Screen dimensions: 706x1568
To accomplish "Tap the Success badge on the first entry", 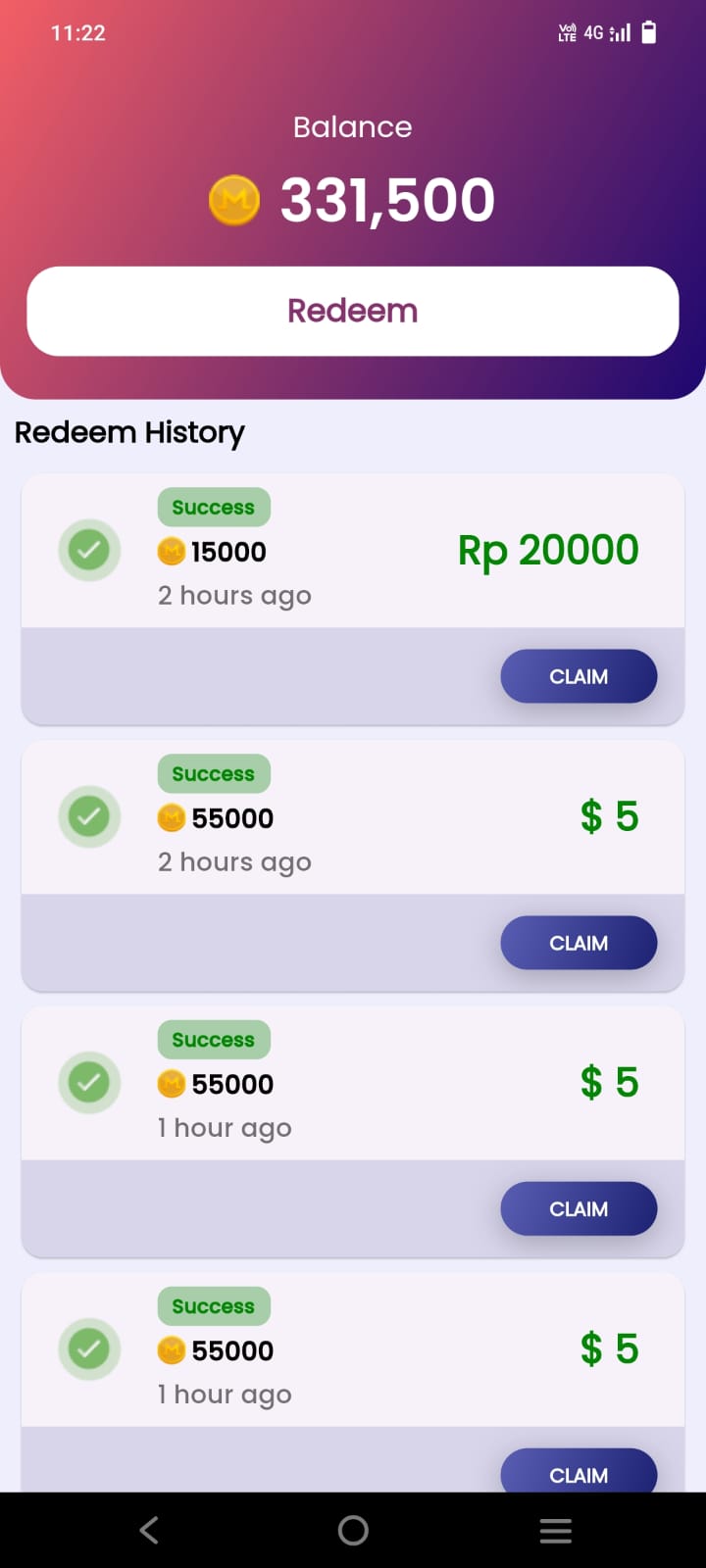I will click(214, 508).
